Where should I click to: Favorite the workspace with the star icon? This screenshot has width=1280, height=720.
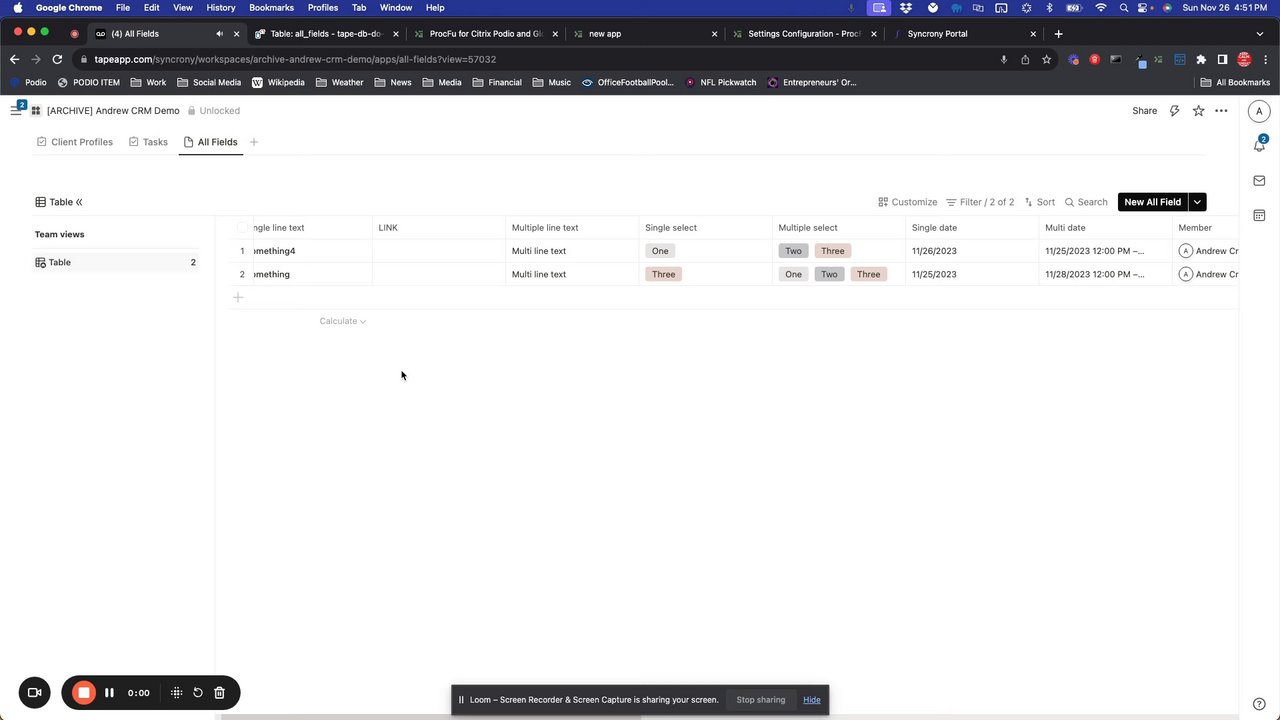(1198, 111)
